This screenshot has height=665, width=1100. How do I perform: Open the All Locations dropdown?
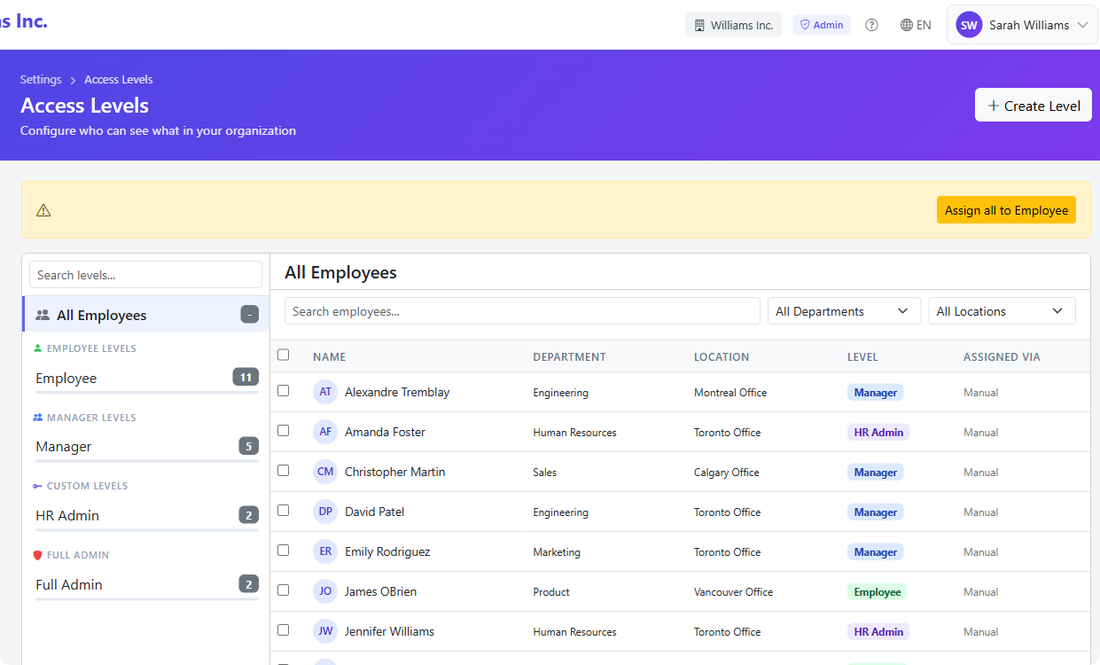coord(1001,310)
